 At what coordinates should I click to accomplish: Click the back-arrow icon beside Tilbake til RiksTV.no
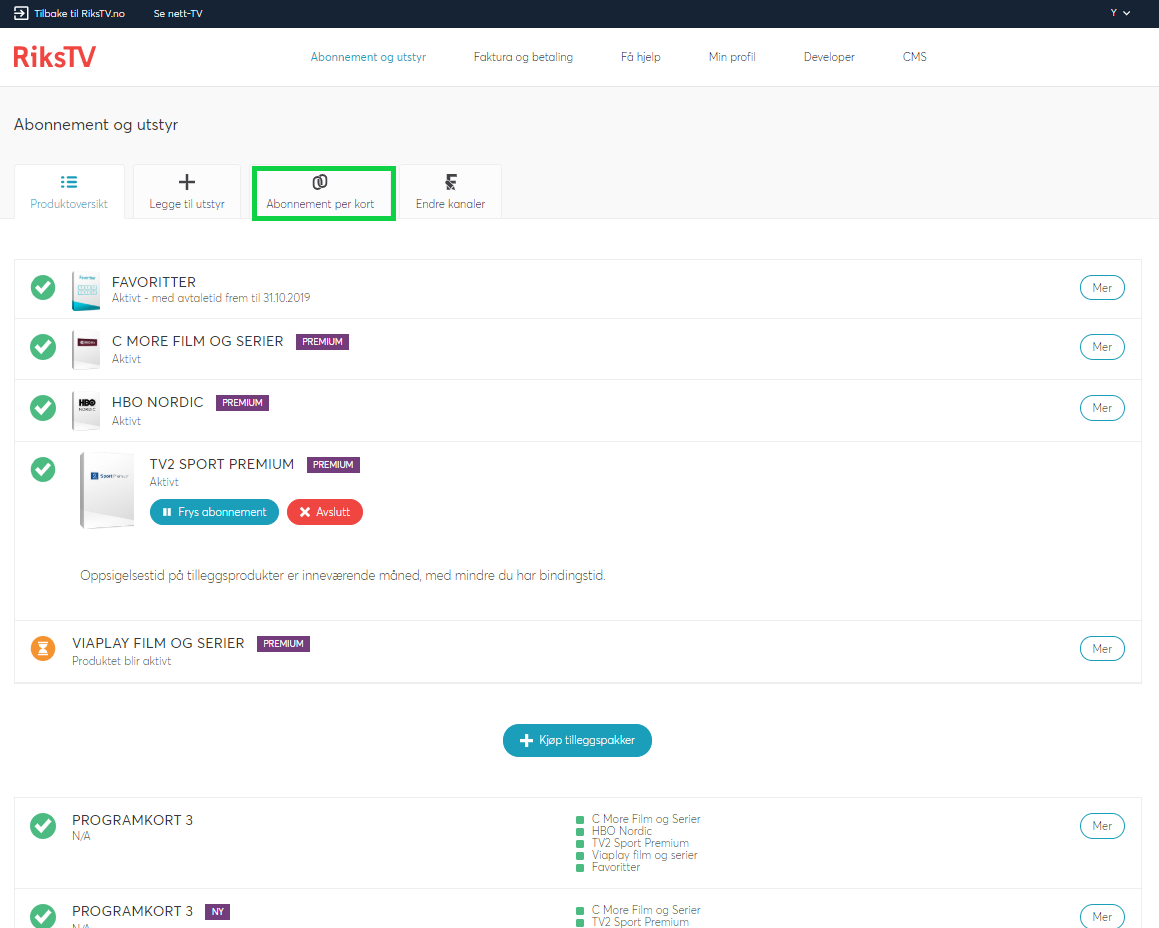point(21,13)
